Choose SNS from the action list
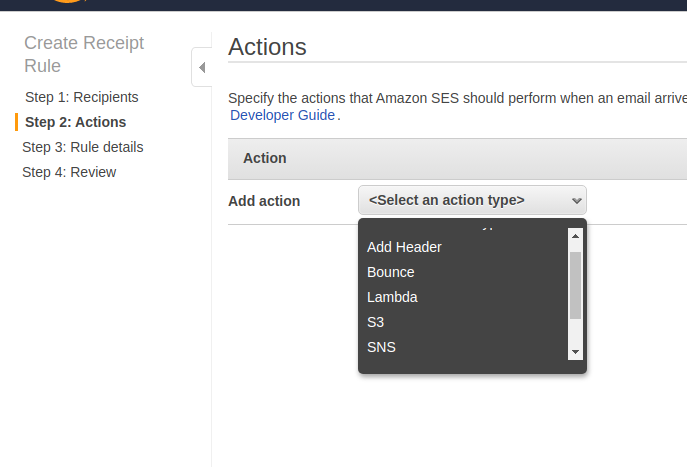The width and height of the screenshot is (687, 467). 381,347
